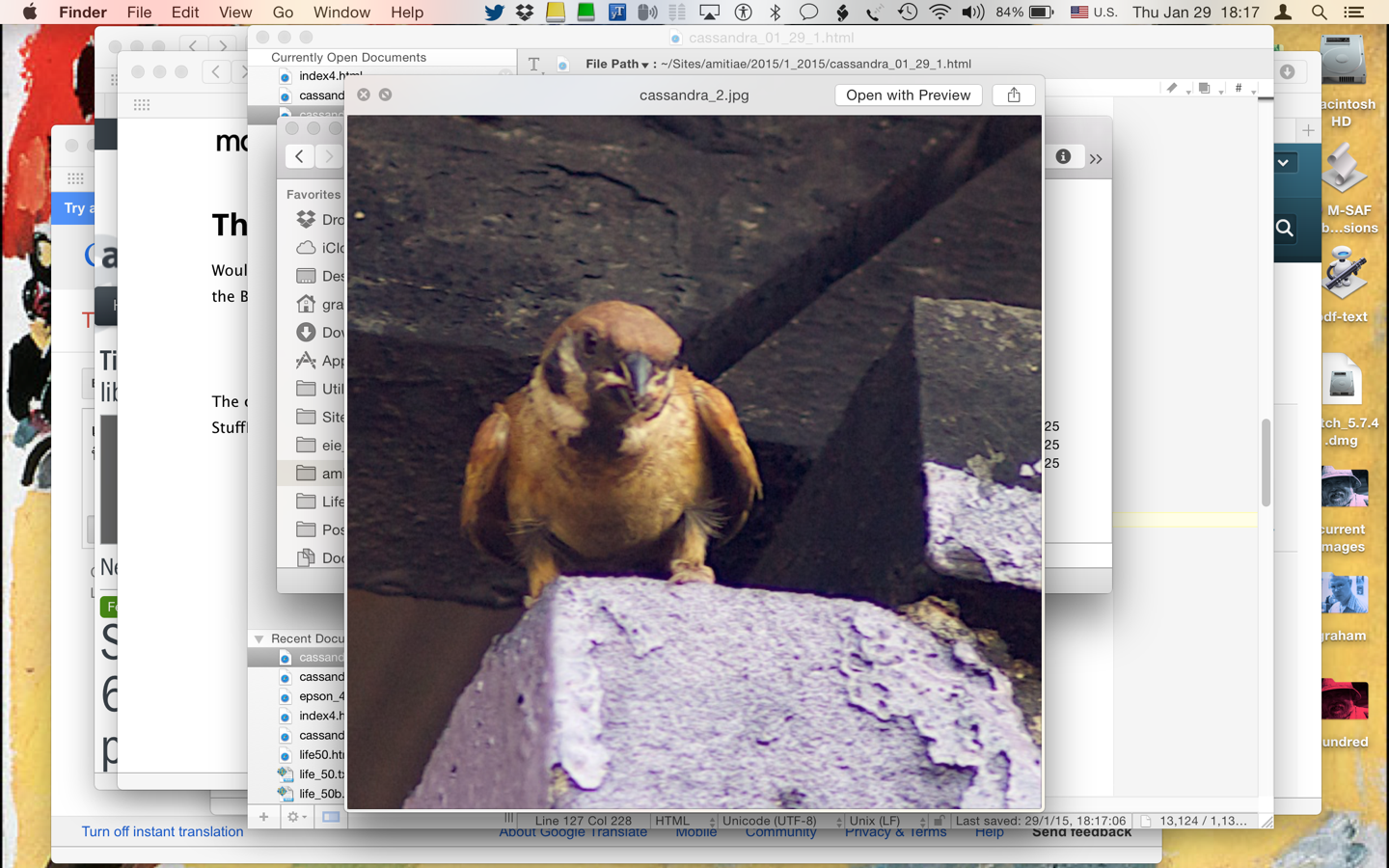Open the Go menu
The image size is (1389, 868).
coord(283,13)
